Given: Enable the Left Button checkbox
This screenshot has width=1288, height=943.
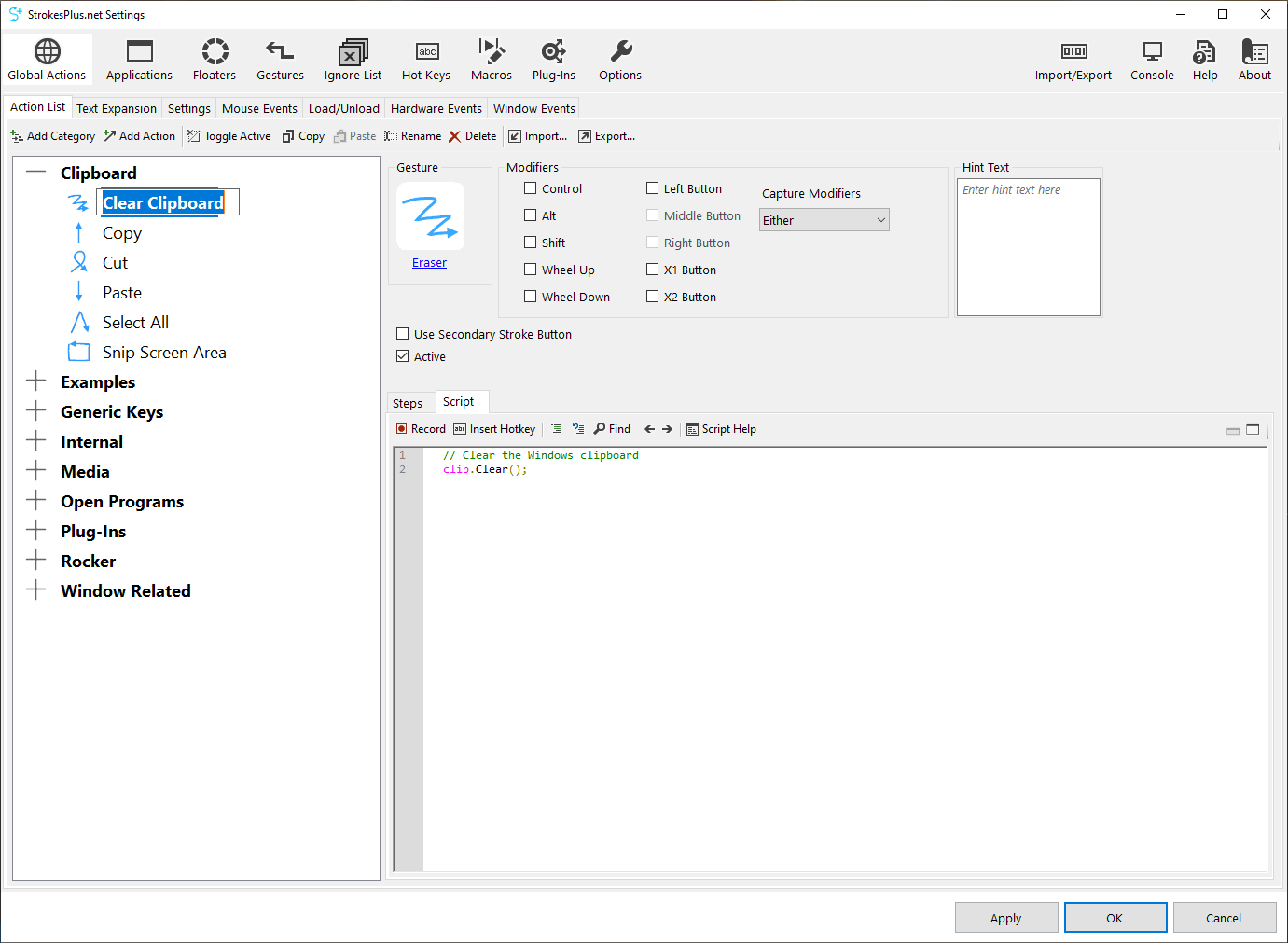Looking at the screenshot, I should 652,188.
